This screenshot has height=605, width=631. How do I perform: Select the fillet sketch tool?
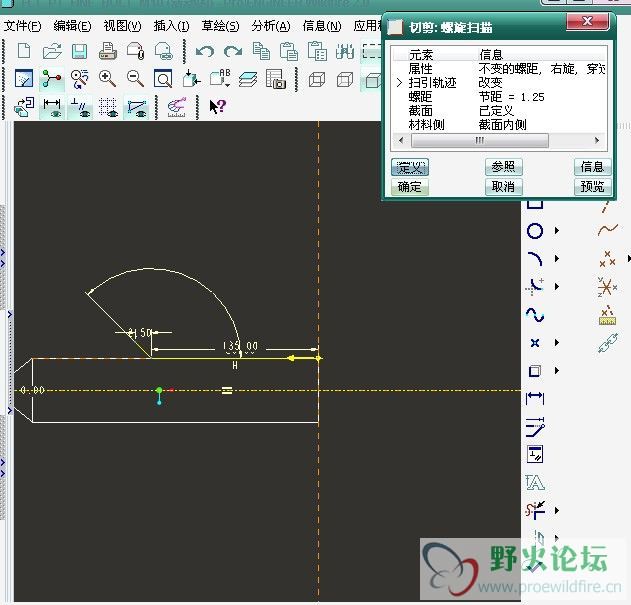535,286
